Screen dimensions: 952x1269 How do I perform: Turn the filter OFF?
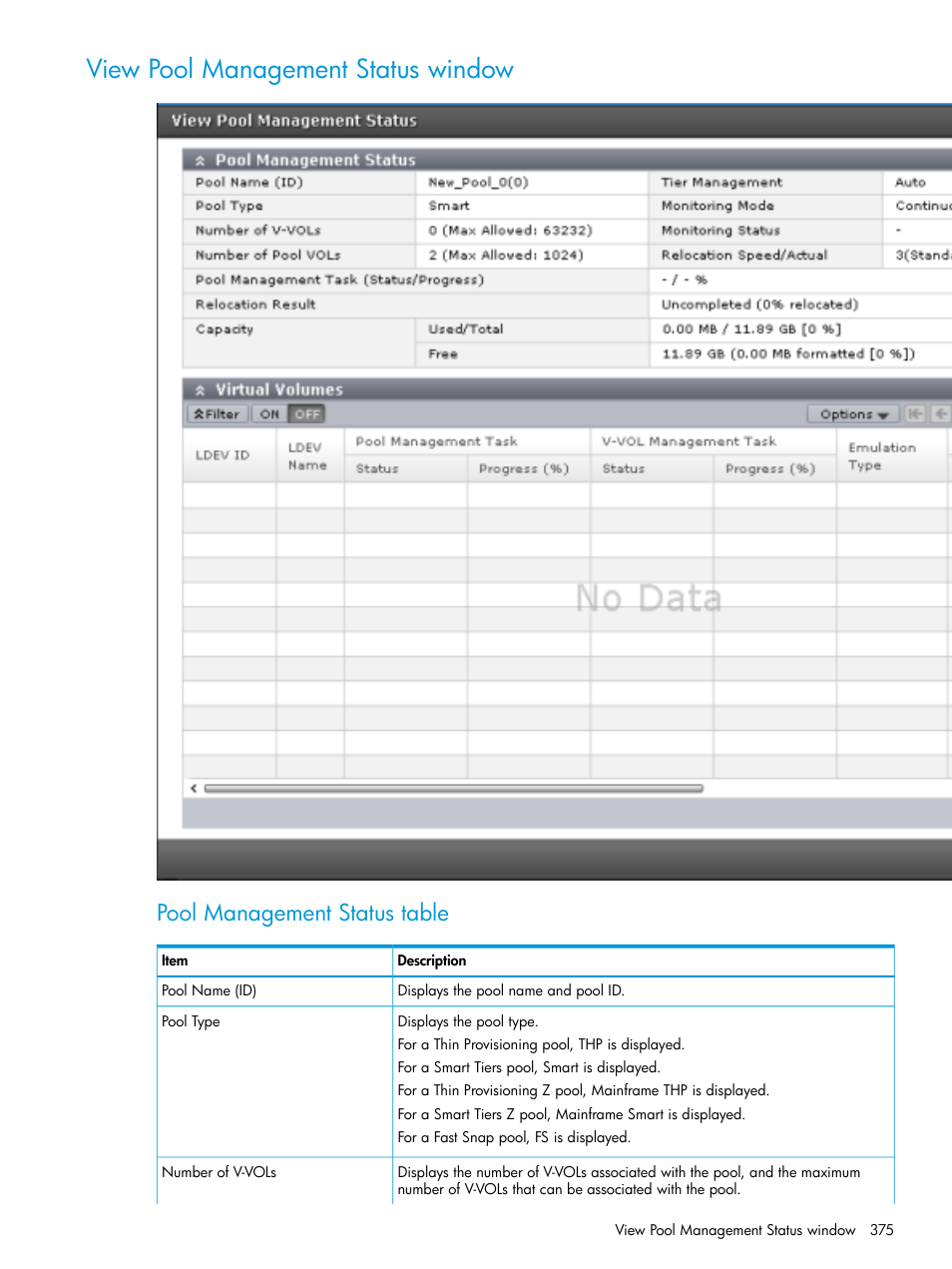tap(306, 414)
